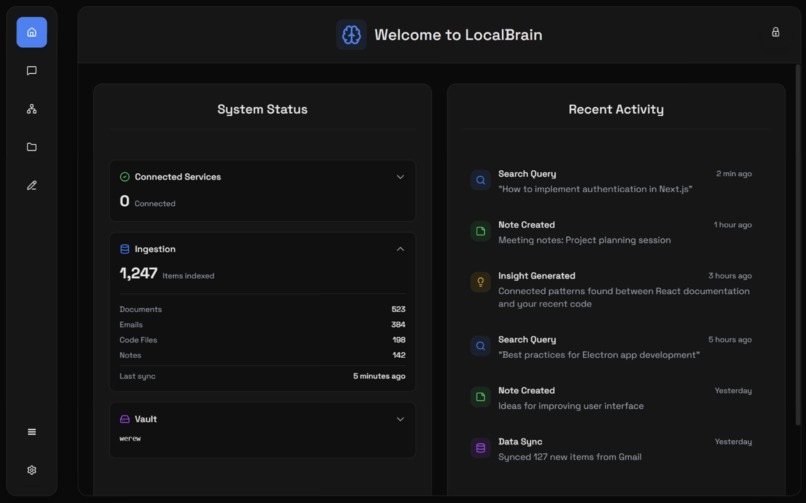806x503 pixels.
Task: Open the folder icon in sidebar
Action: 31,147
